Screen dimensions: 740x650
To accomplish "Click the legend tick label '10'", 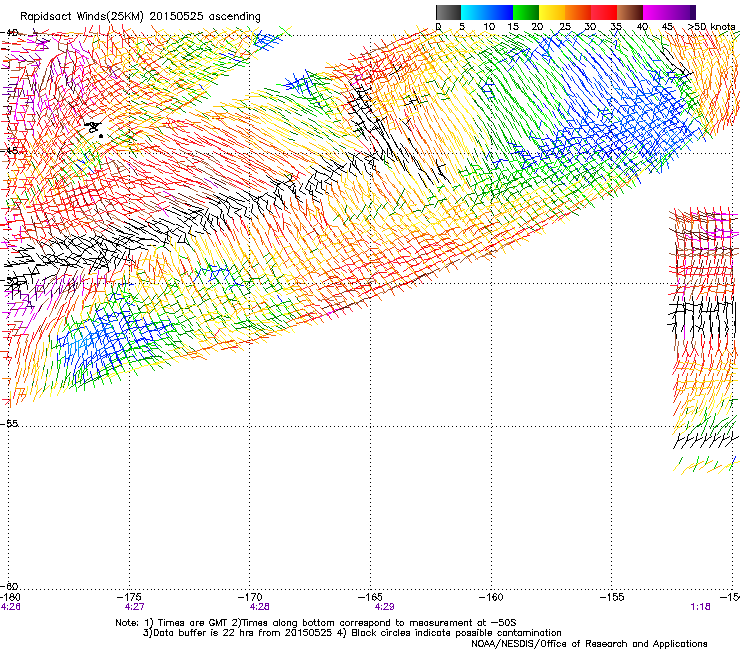I will coord(489,27).
